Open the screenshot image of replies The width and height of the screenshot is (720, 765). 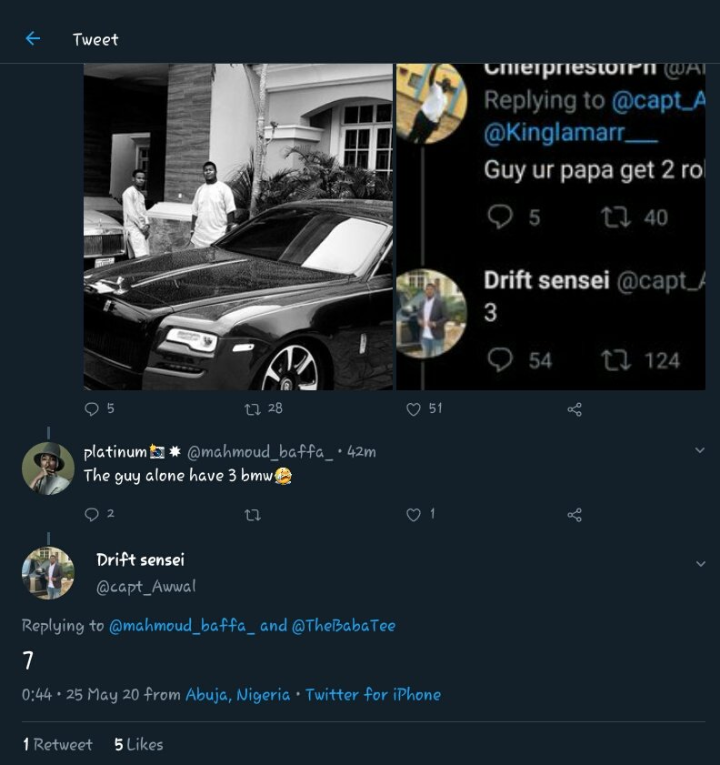[551, 227]
